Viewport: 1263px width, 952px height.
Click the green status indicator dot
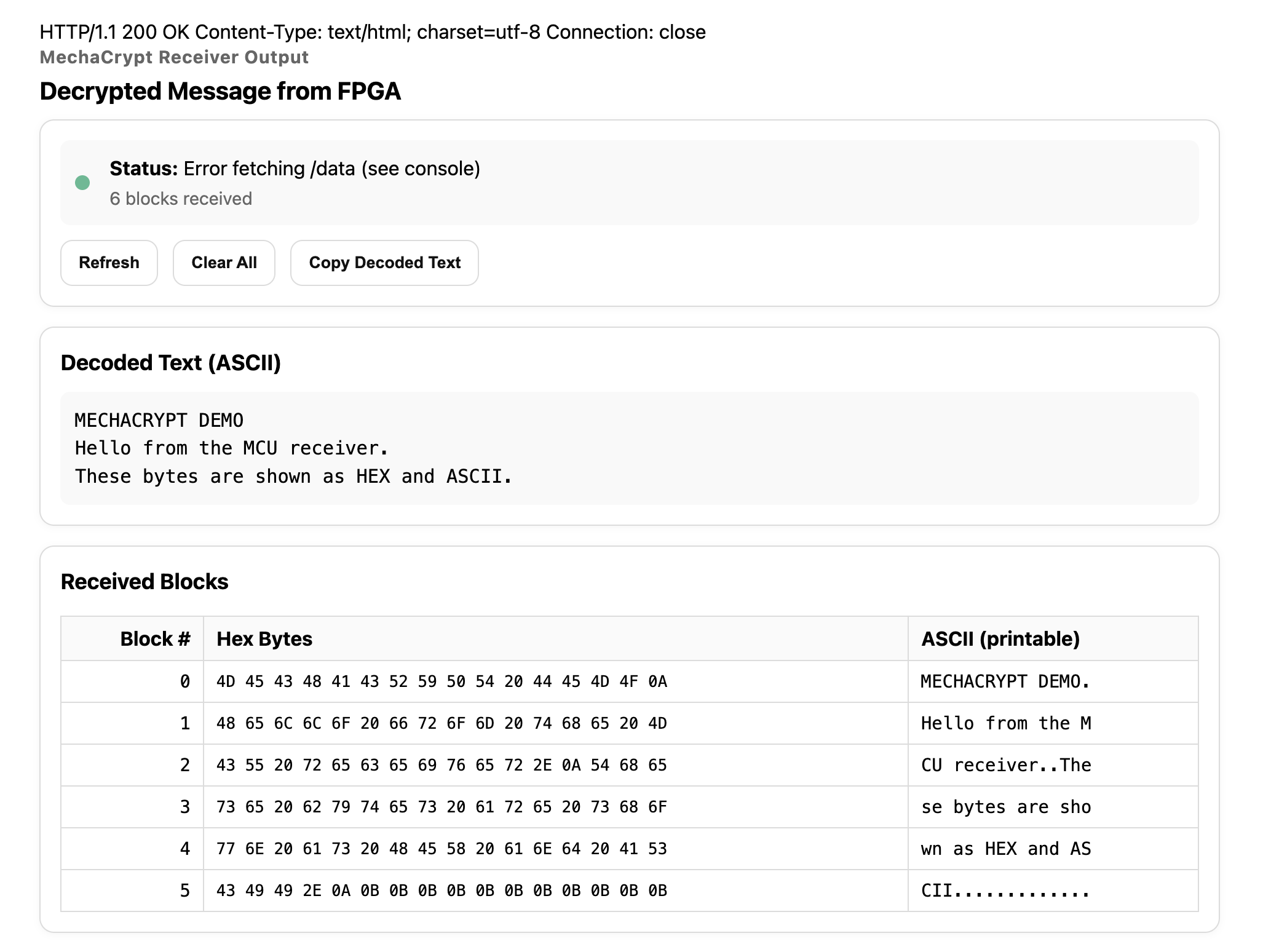coord(82,183)
